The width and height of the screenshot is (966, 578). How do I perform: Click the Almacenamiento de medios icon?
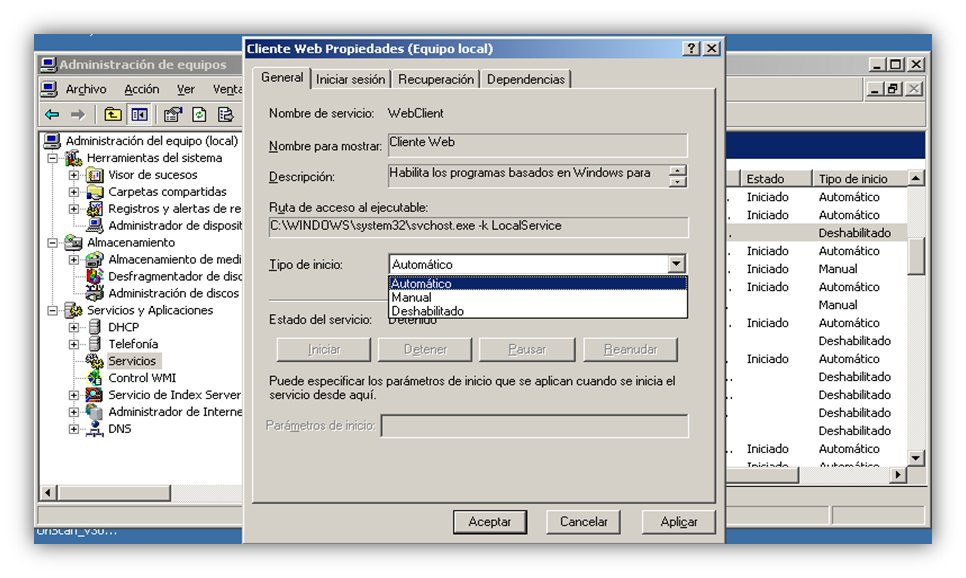[x=95, y=259]
